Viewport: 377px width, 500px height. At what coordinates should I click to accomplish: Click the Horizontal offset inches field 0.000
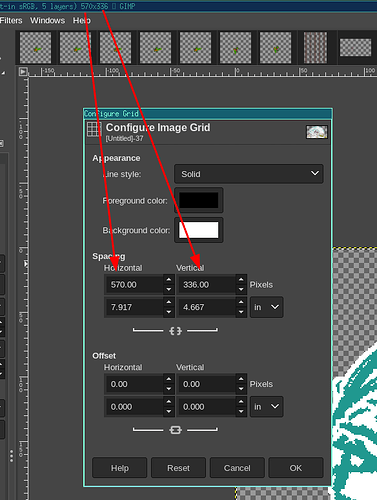tap(134, 407)
